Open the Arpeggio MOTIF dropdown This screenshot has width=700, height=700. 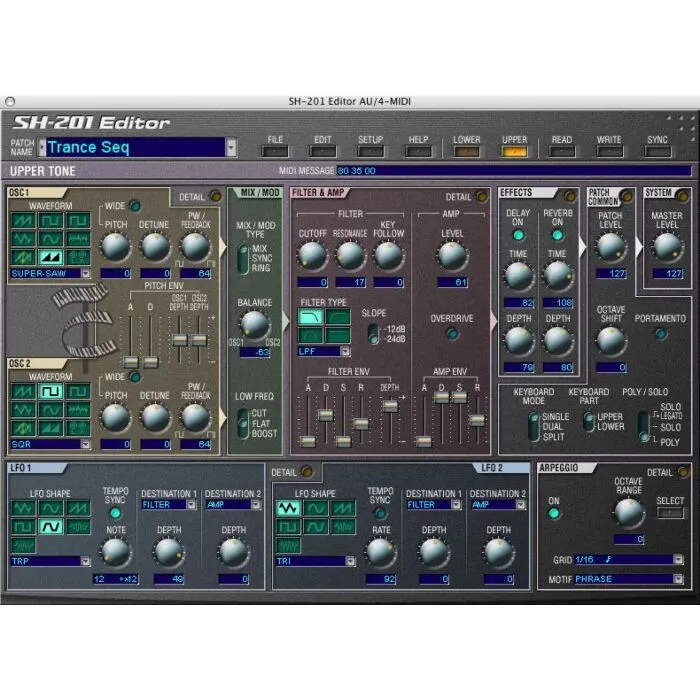[676, 579]
